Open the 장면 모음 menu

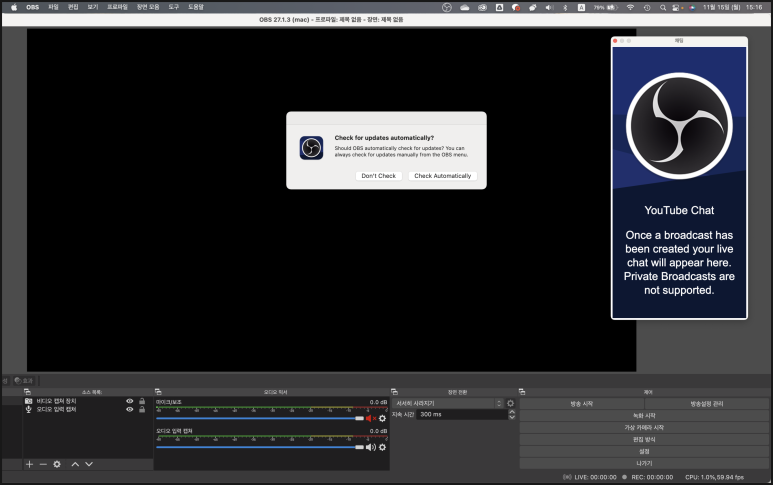pyautogui.click(x=148, y=7)
